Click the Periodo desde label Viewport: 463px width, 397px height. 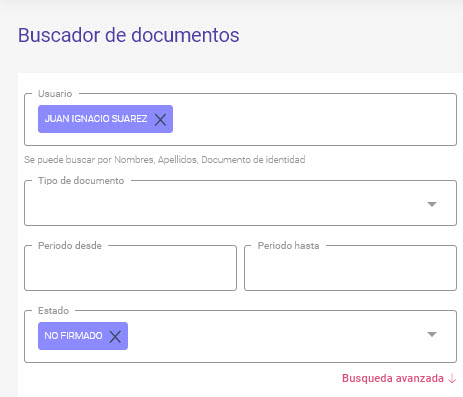70,246
